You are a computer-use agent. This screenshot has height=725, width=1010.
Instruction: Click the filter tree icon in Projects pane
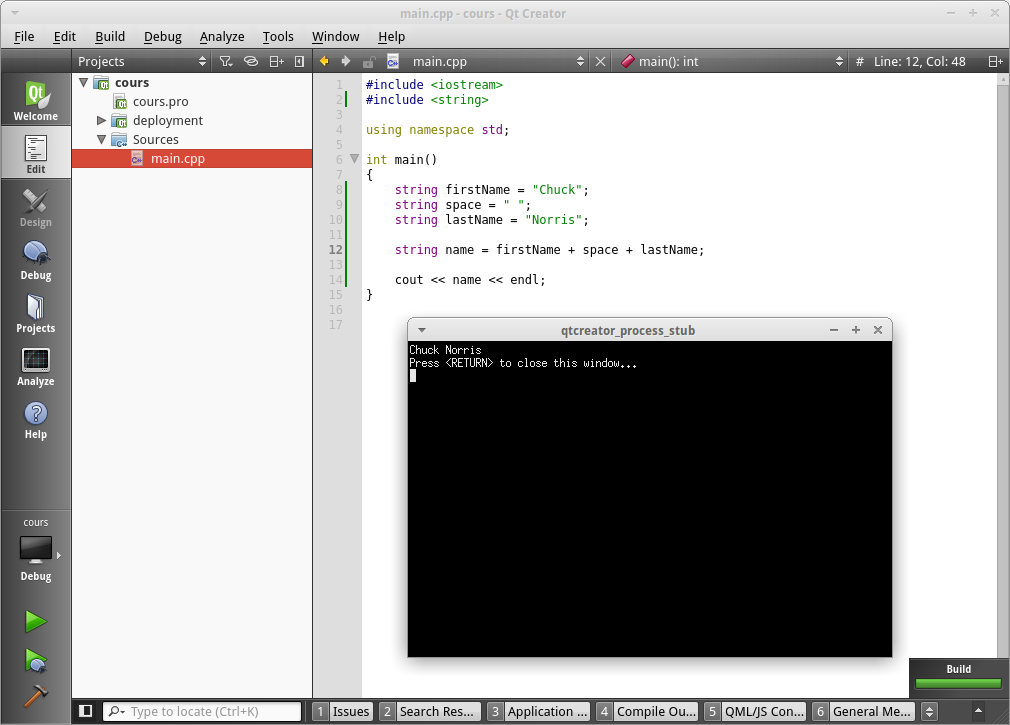(225, 61)
